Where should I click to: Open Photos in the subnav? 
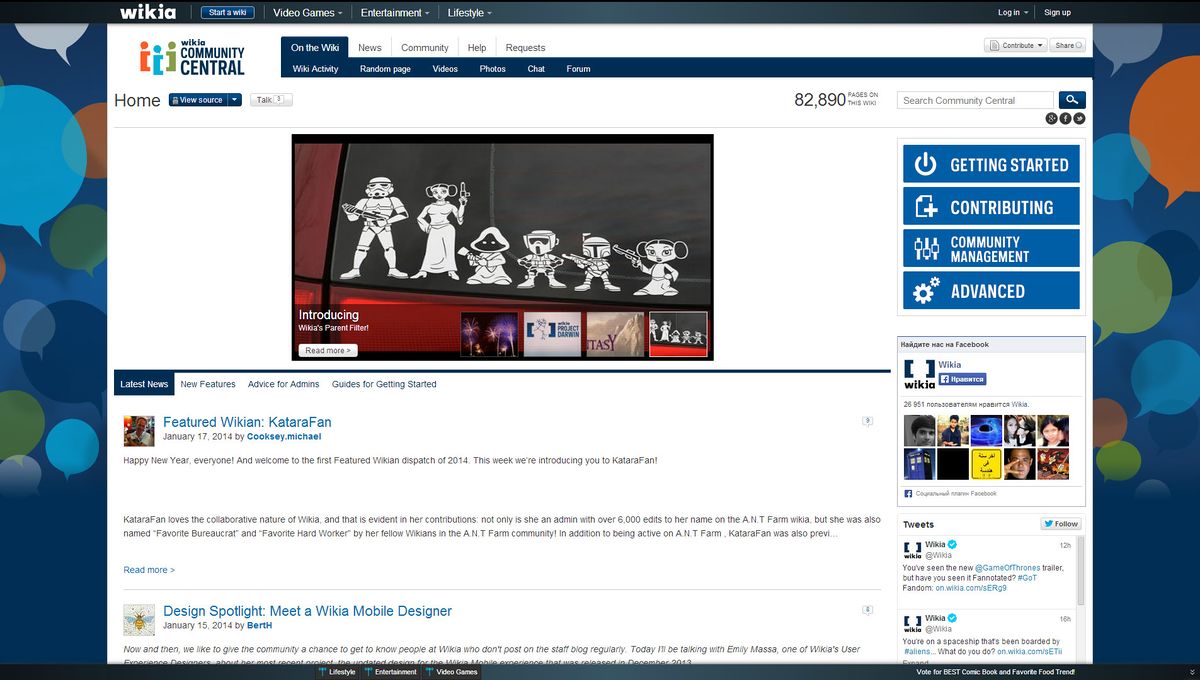(x=492, y=69)
